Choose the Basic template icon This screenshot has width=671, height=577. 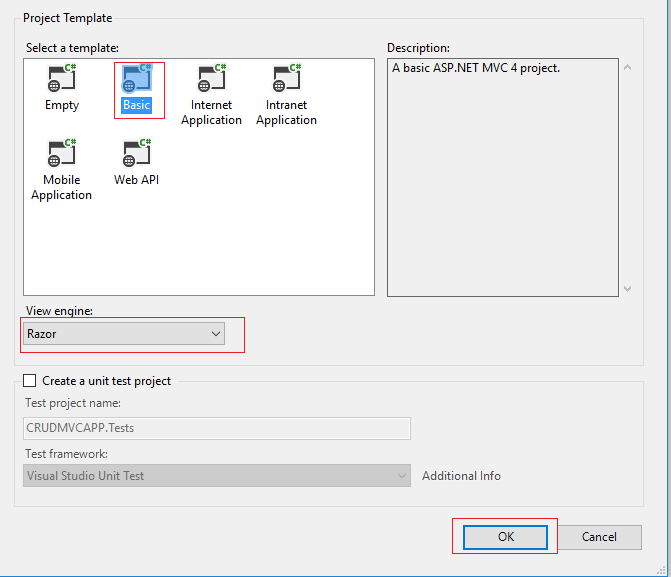click(x=136, y=79)
